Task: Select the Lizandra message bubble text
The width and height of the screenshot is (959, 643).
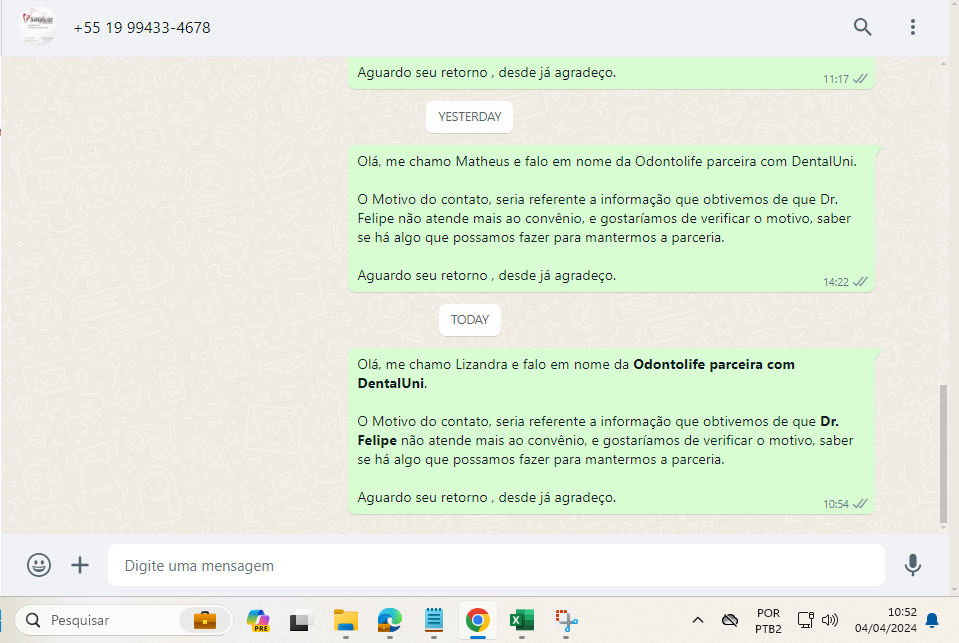Action: click(x=605, y=431)
